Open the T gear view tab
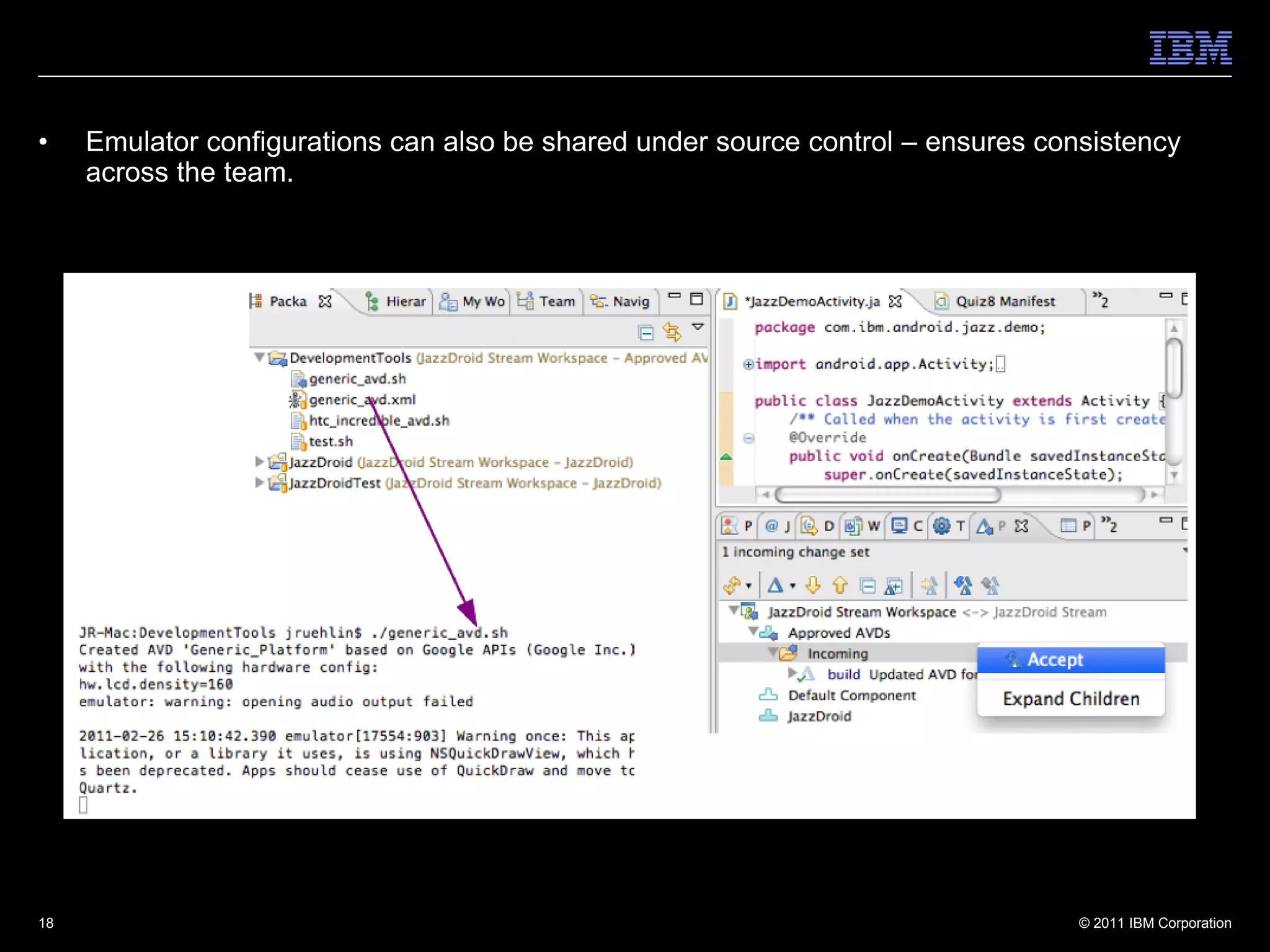 pyautogui.click(x=949, y=526)
